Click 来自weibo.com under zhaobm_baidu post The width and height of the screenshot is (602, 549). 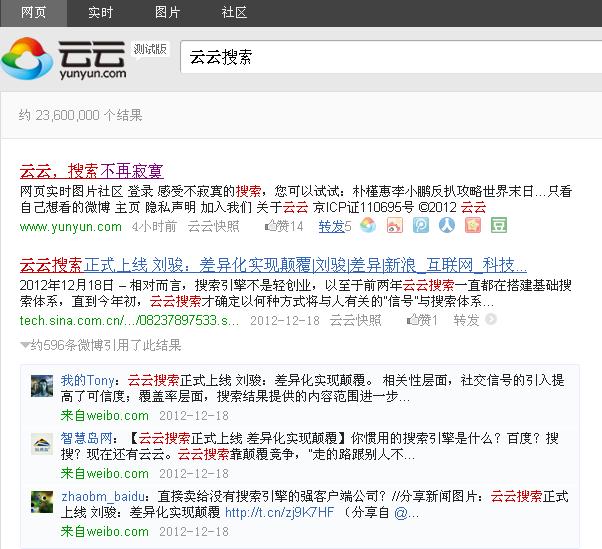pyautogui.click(x=104, y=531)
